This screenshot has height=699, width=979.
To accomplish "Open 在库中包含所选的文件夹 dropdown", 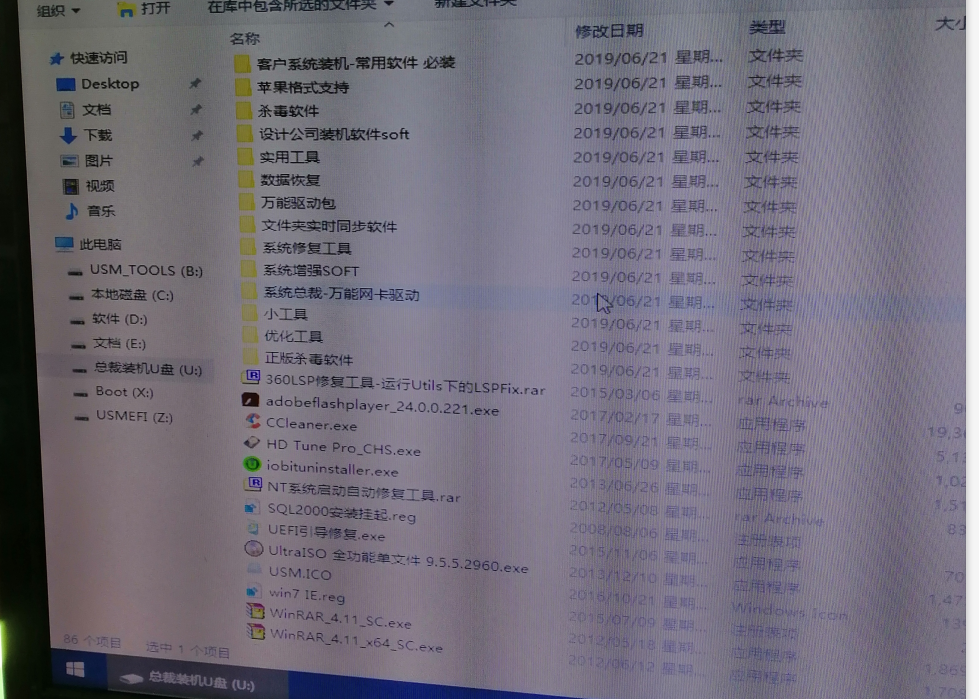I will click(x=300, y=6).
